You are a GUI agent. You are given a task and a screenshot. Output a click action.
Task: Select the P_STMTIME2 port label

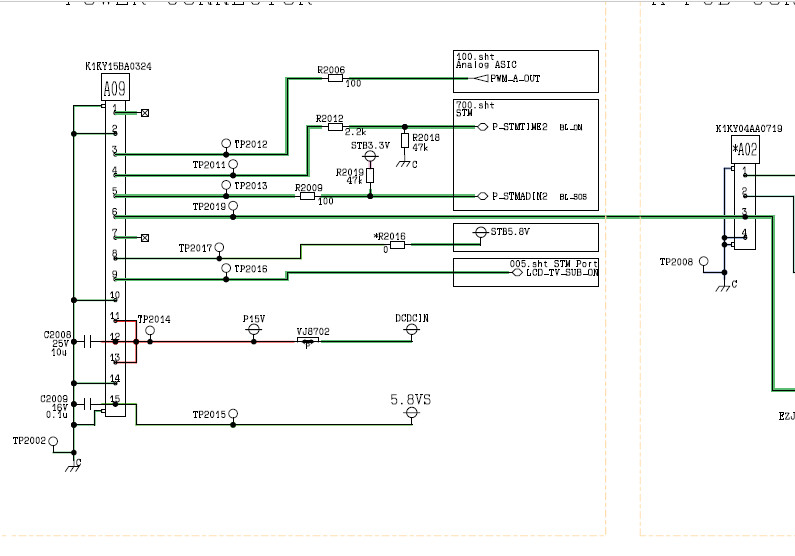click(x=520, y=127)
